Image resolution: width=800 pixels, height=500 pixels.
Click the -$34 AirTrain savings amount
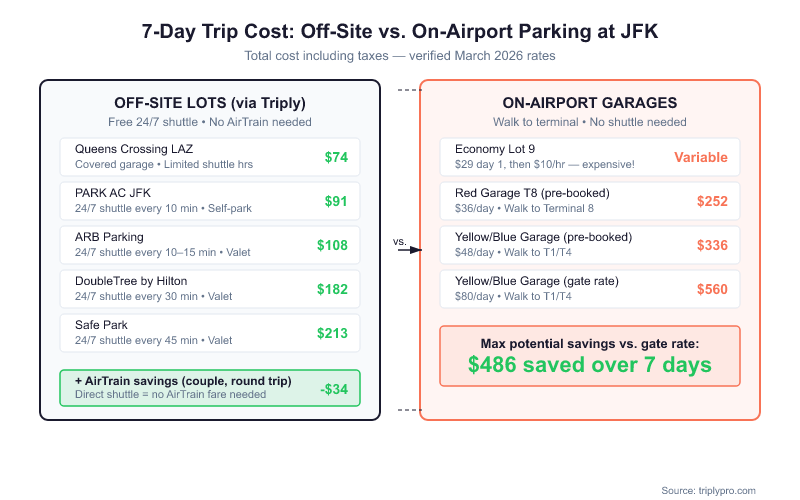click(334, 389)
